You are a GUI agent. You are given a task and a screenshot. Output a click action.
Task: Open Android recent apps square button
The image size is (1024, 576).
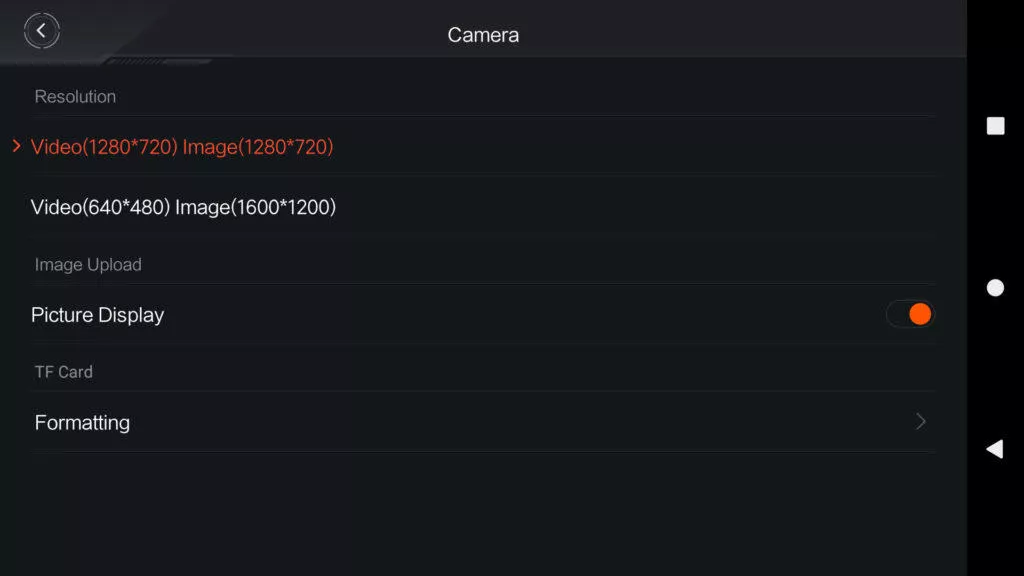pyautogui.click(x=995, y=126)
